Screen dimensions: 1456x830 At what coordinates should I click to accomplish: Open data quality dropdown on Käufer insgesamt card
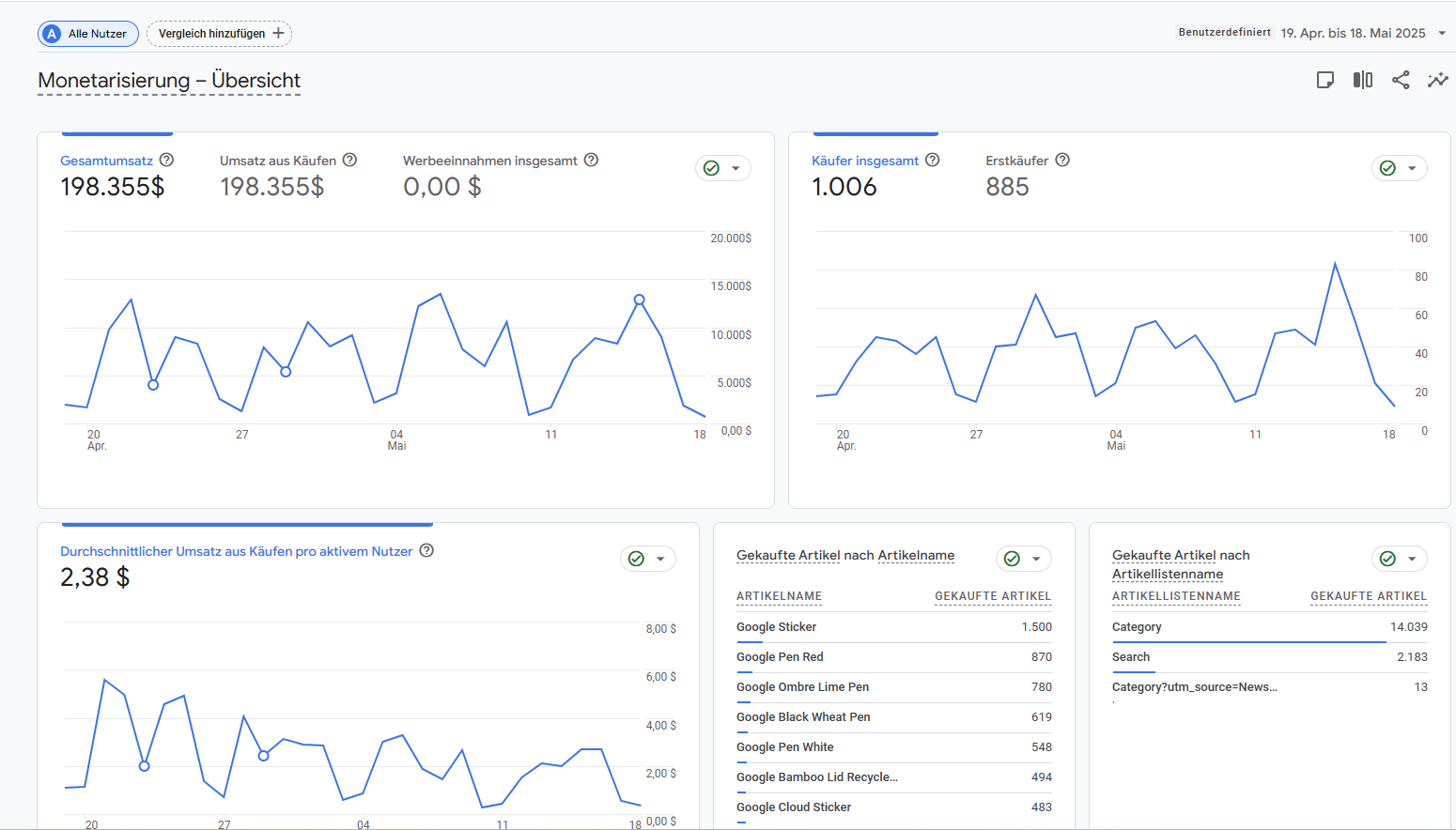point(1400,168)
